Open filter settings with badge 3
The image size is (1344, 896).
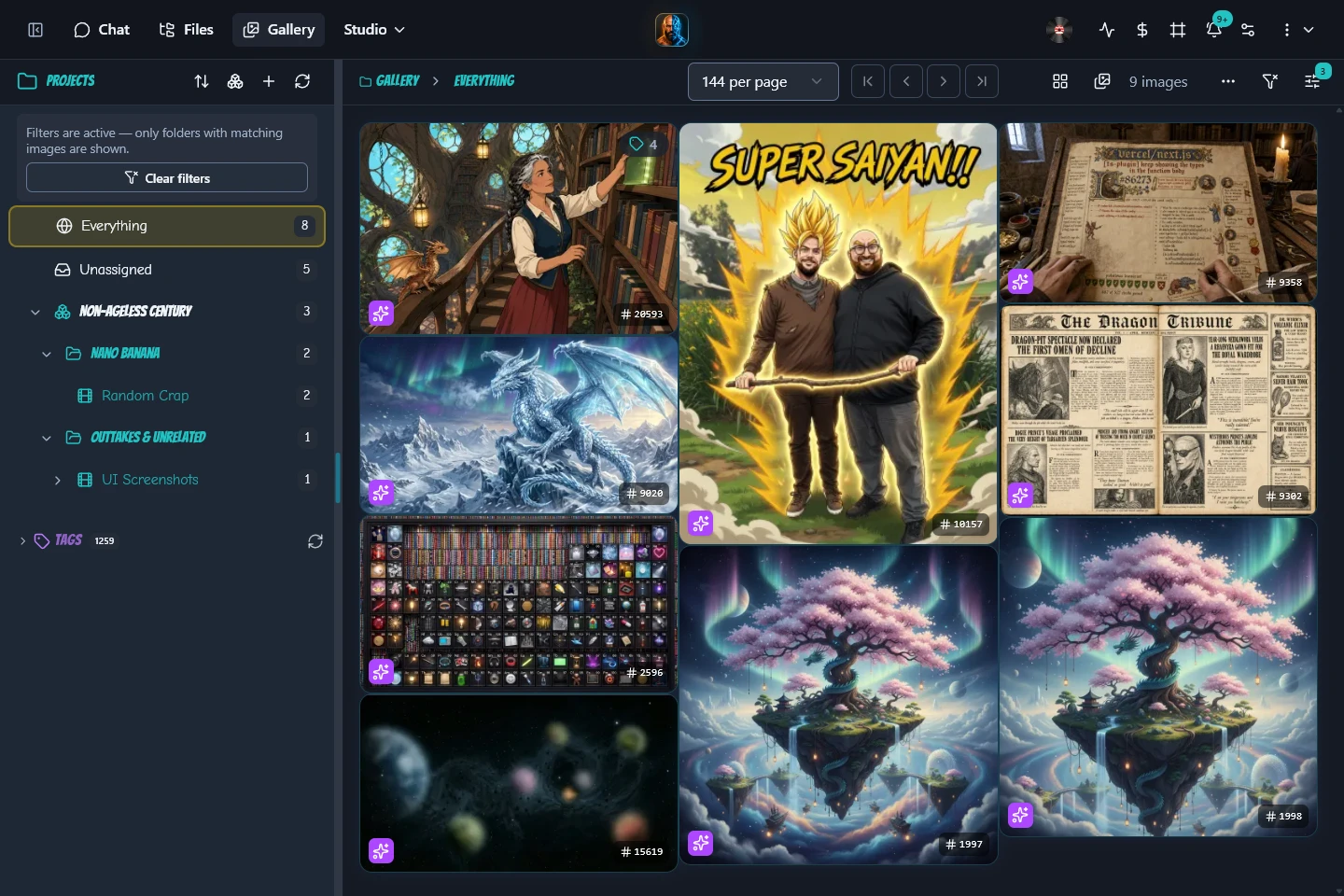coord(1312,81)
